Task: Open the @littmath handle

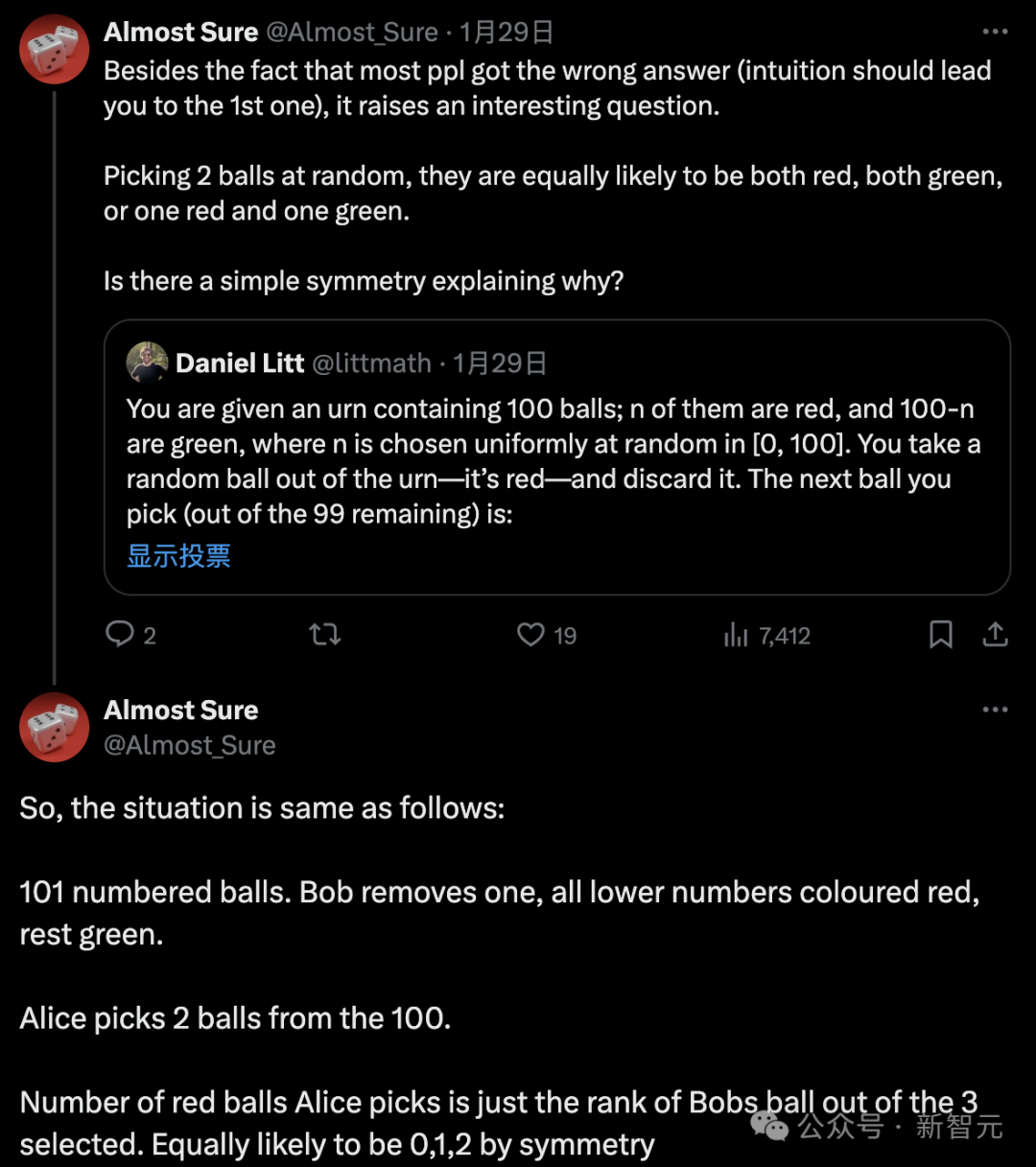Action: tap(372, 363)
